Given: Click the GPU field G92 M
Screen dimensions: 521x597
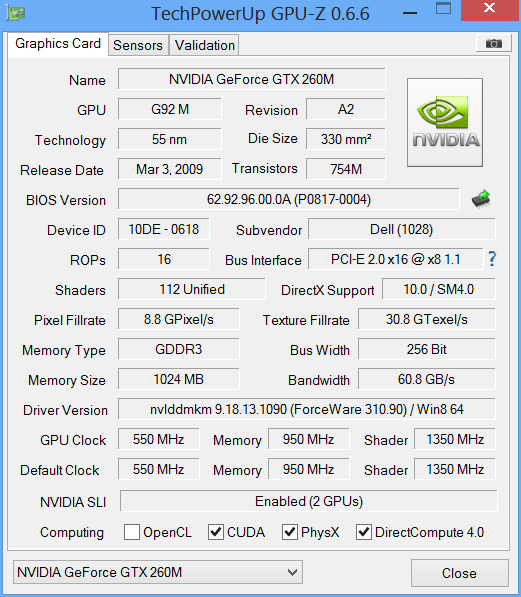Looking at the screenshot, I should pyautogui.click(x=169, y=109).
